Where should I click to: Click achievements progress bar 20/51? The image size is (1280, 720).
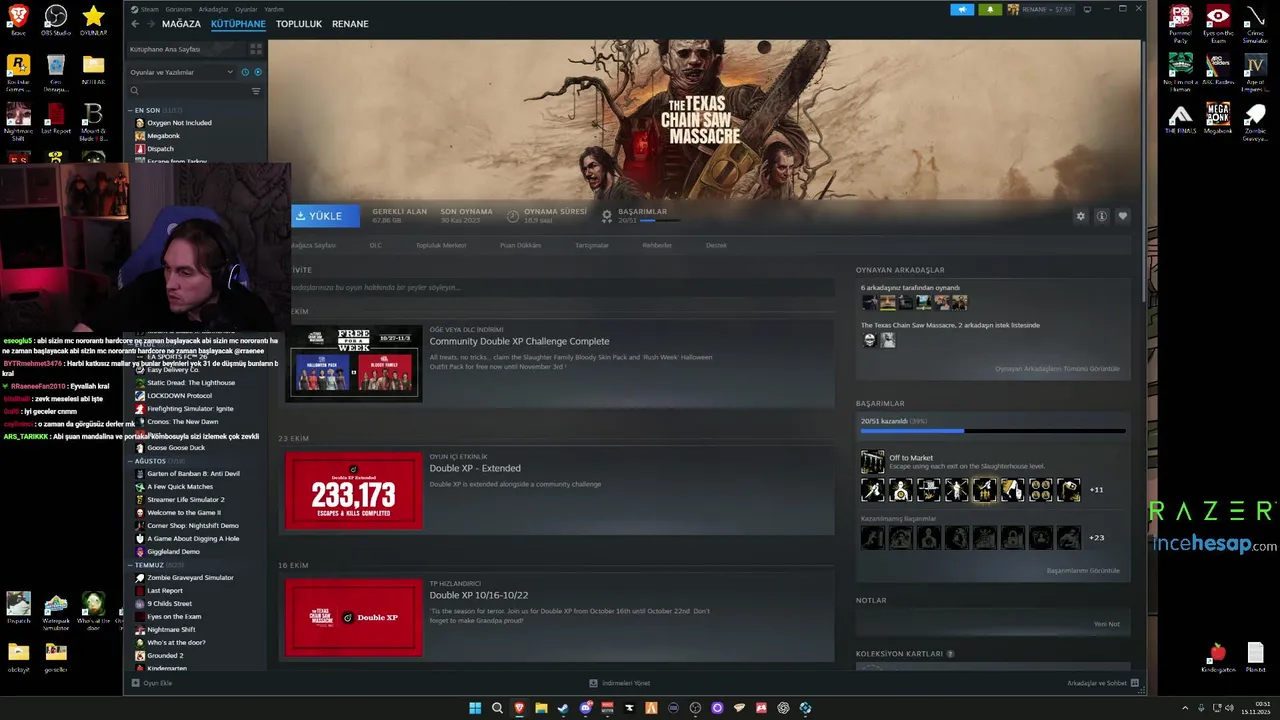993,431
